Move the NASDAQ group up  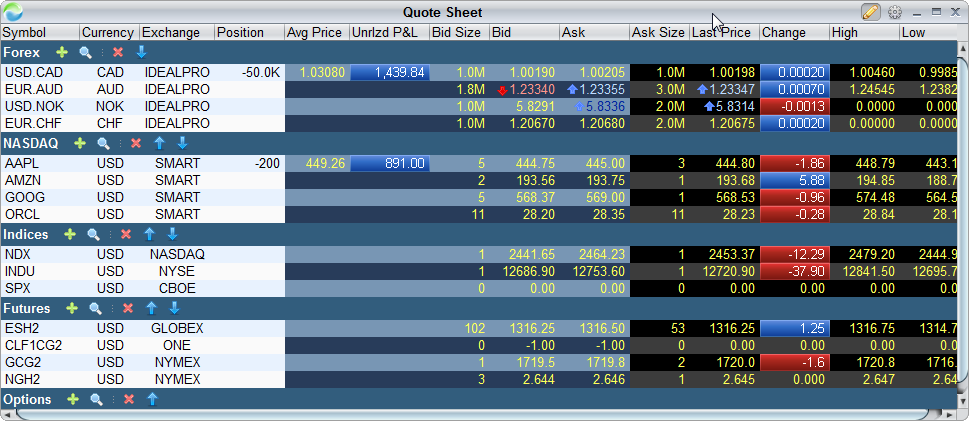click(x=159, y=143)
